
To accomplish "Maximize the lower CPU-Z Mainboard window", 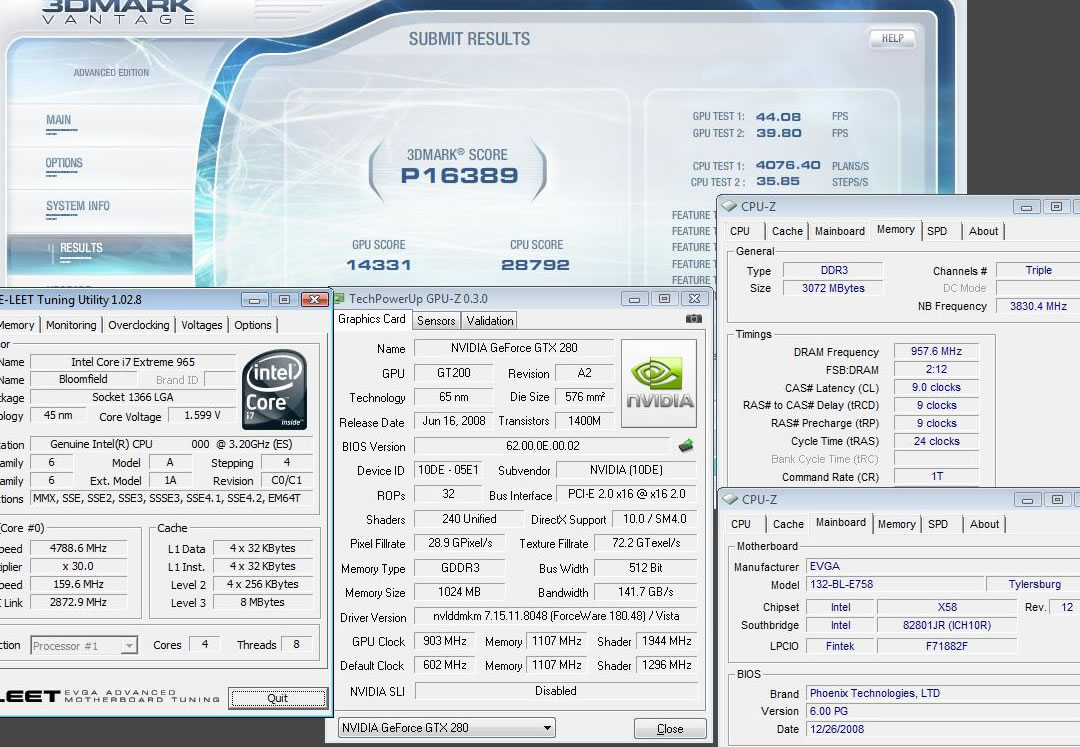I will coord(1057,500).
